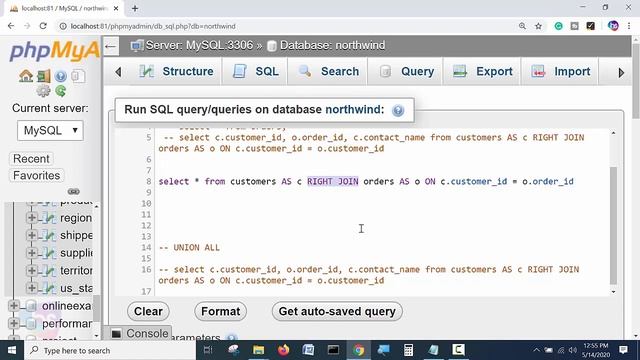Viewport: 640px width, 360px height.
Task: Open Windows Start menu
Action: point(12,350)
